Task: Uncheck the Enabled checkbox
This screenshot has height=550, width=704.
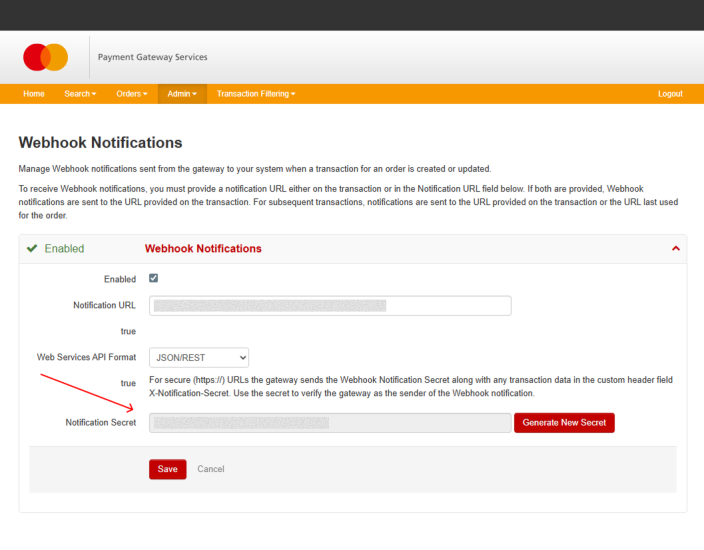Action: (154, 278)
